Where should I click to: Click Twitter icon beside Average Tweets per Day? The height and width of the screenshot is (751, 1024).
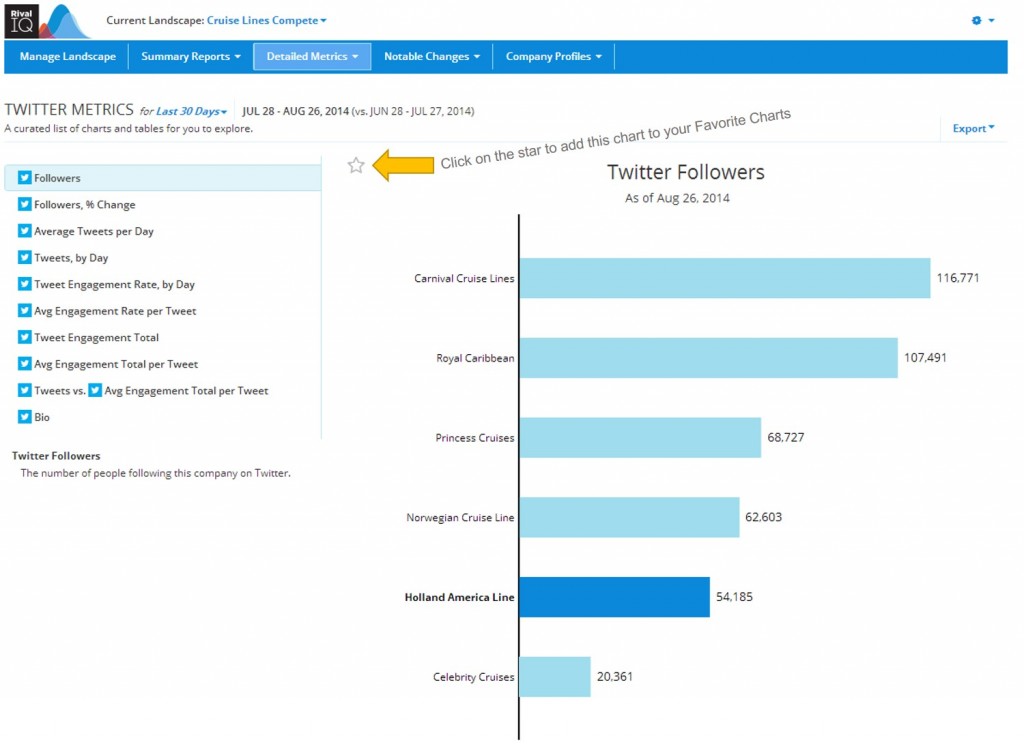point(25,231)
